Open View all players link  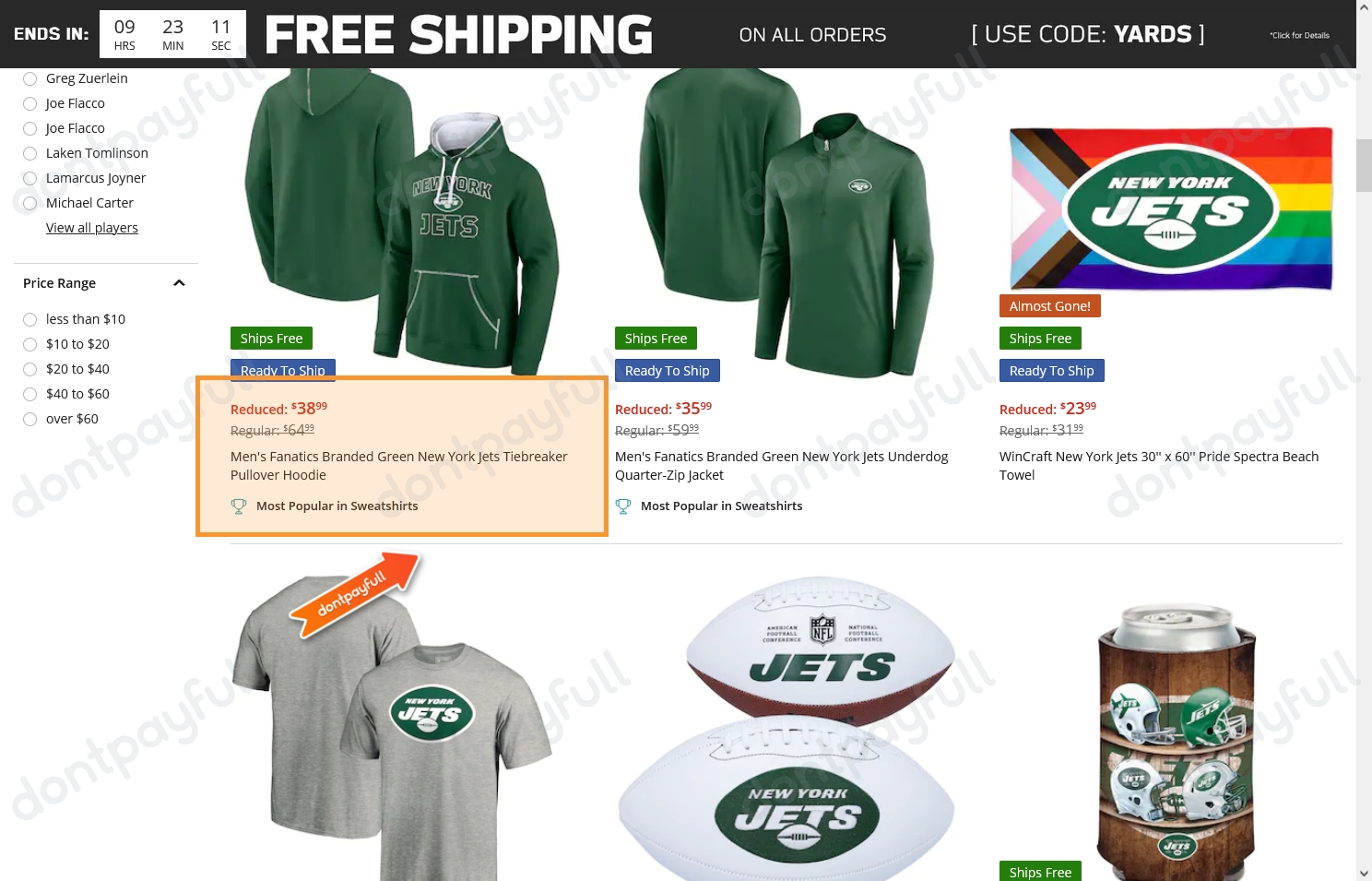tap(92, 228)
